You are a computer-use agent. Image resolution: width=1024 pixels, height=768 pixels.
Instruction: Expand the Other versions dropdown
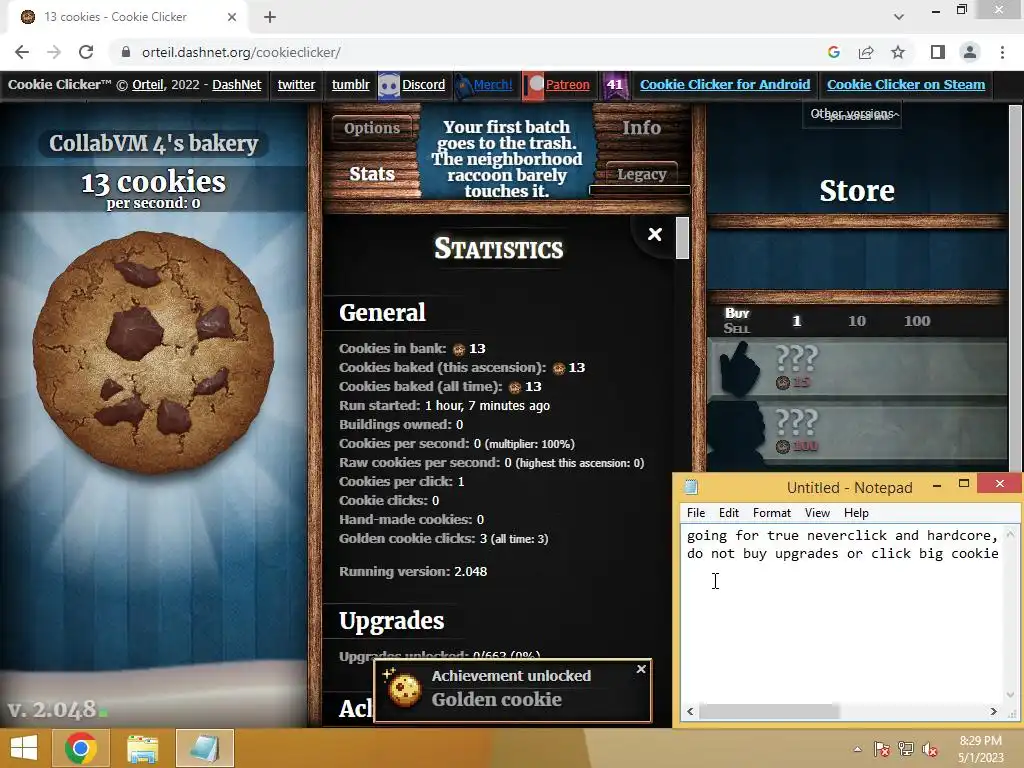[852, 114]
